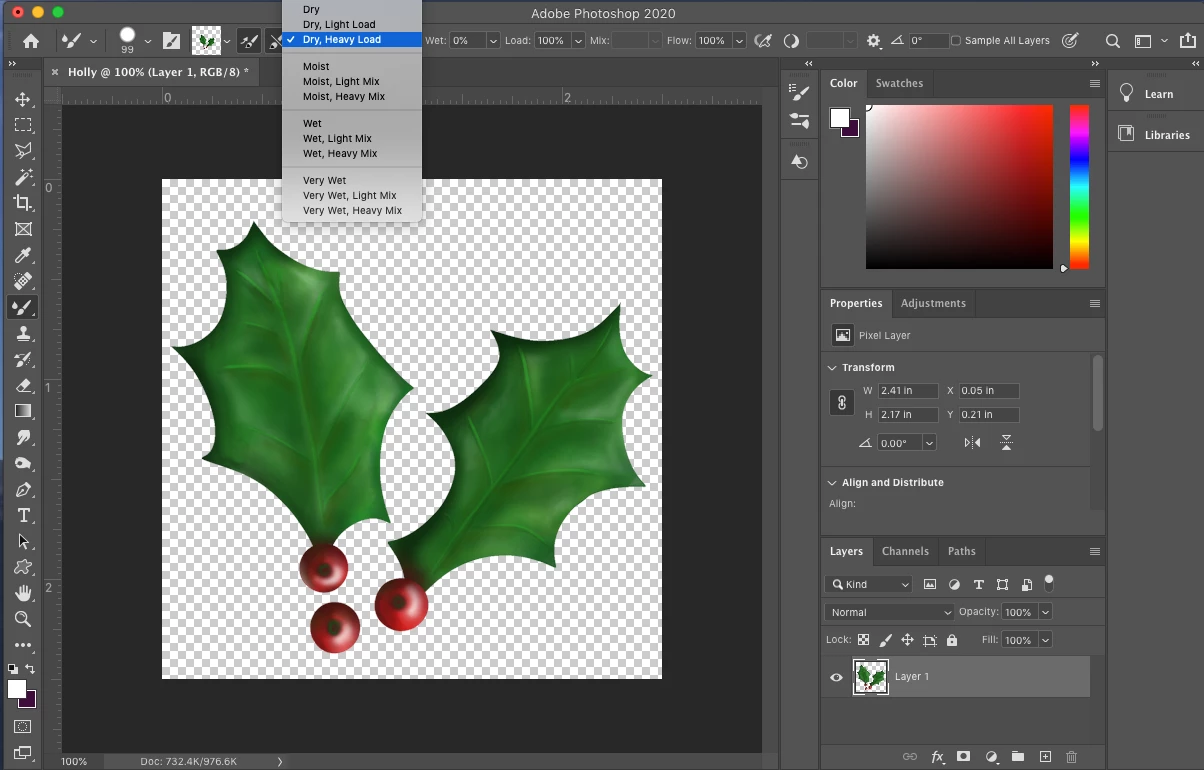This screenshot has width=1204, height=770.
Task: Open the Search icon in options bar
Action: pos(1113,41)
